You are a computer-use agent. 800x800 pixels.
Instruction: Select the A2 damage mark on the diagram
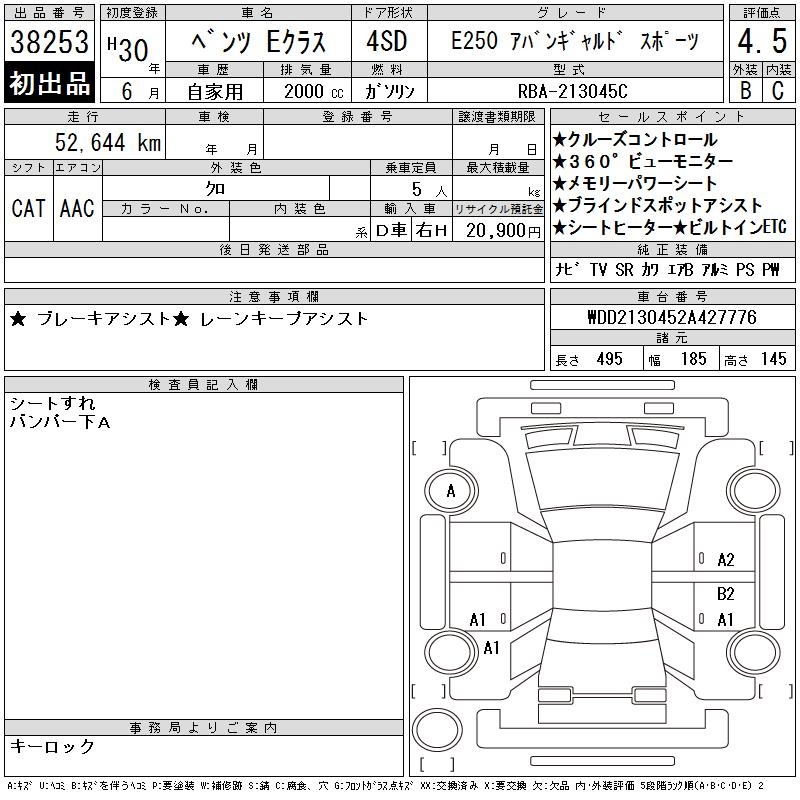pos(726,560)
